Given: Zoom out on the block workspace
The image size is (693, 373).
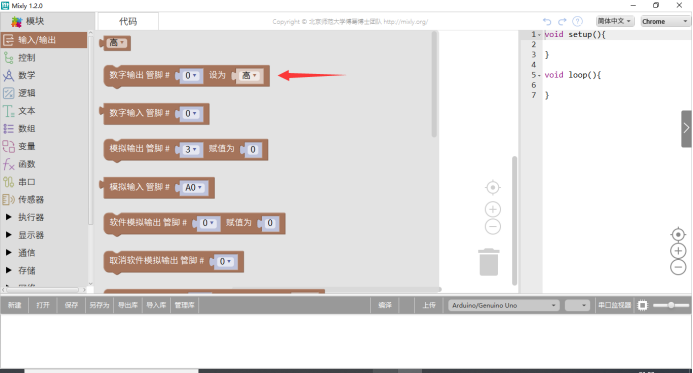Looking at the screenshot, I should [x=493, y=227].
